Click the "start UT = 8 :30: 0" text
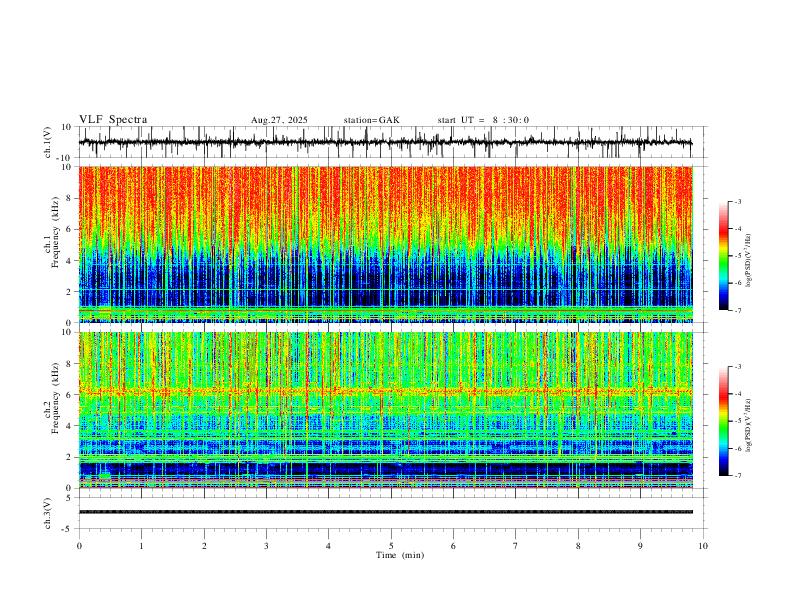The height and width of the screenshot is (612, 792). click(483, 120)
